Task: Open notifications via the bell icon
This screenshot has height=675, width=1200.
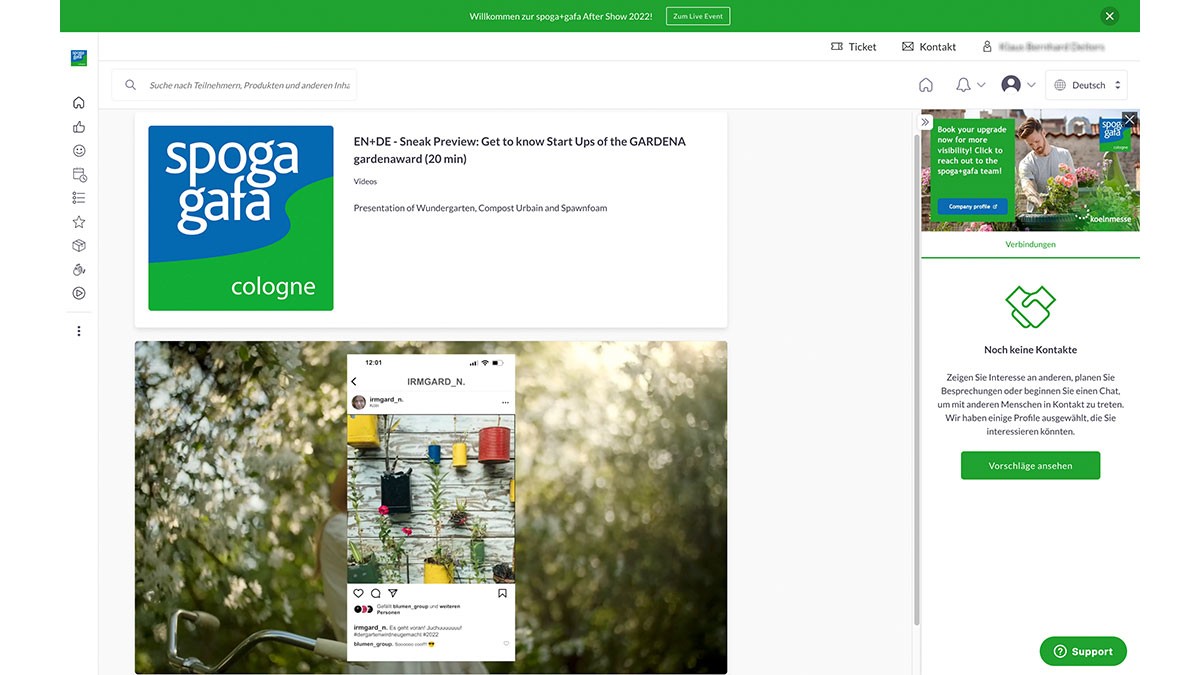Action: pos(963,85)
